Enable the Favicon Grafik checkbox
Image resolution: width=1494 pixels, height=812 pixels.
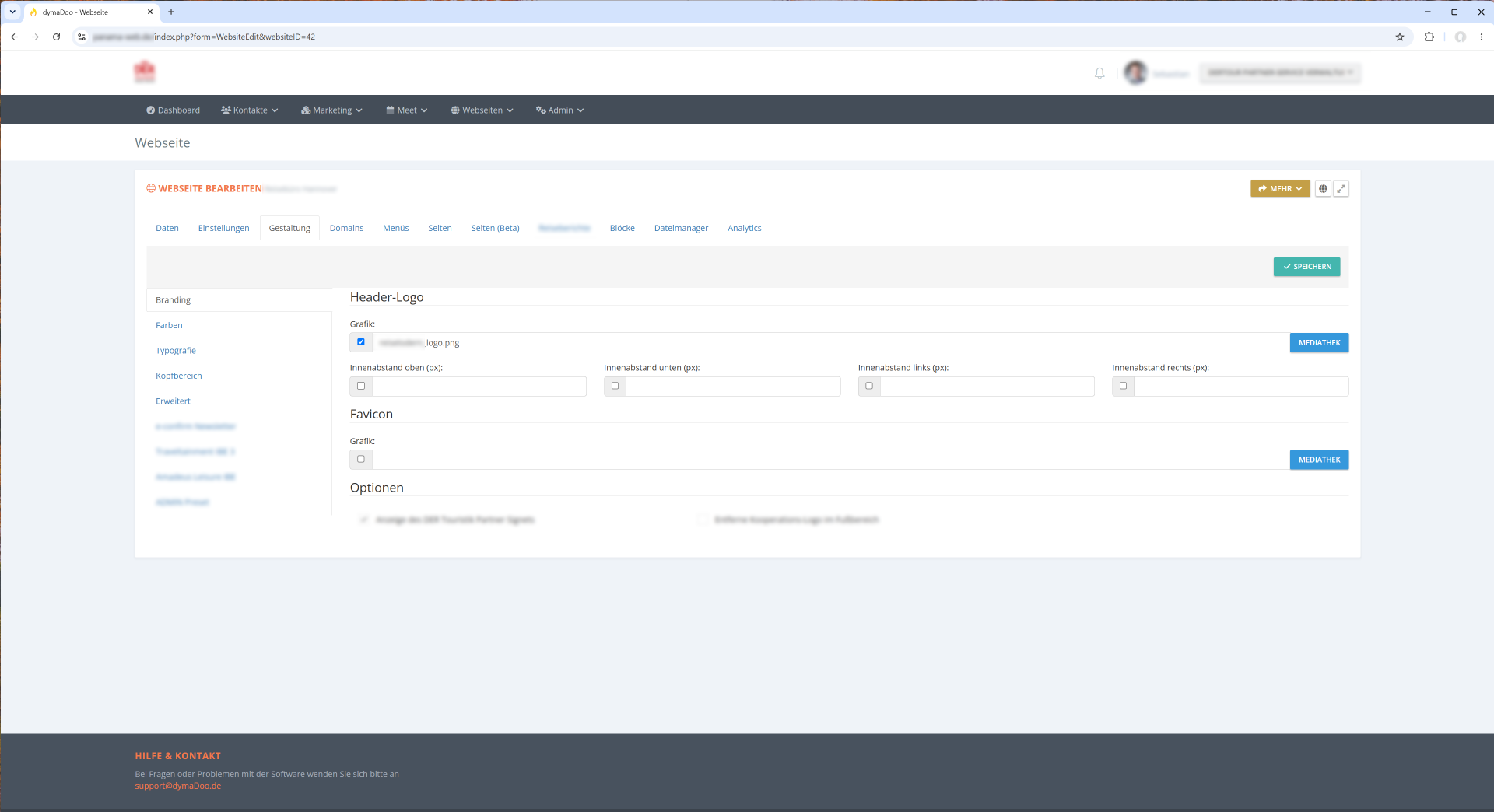361,459
